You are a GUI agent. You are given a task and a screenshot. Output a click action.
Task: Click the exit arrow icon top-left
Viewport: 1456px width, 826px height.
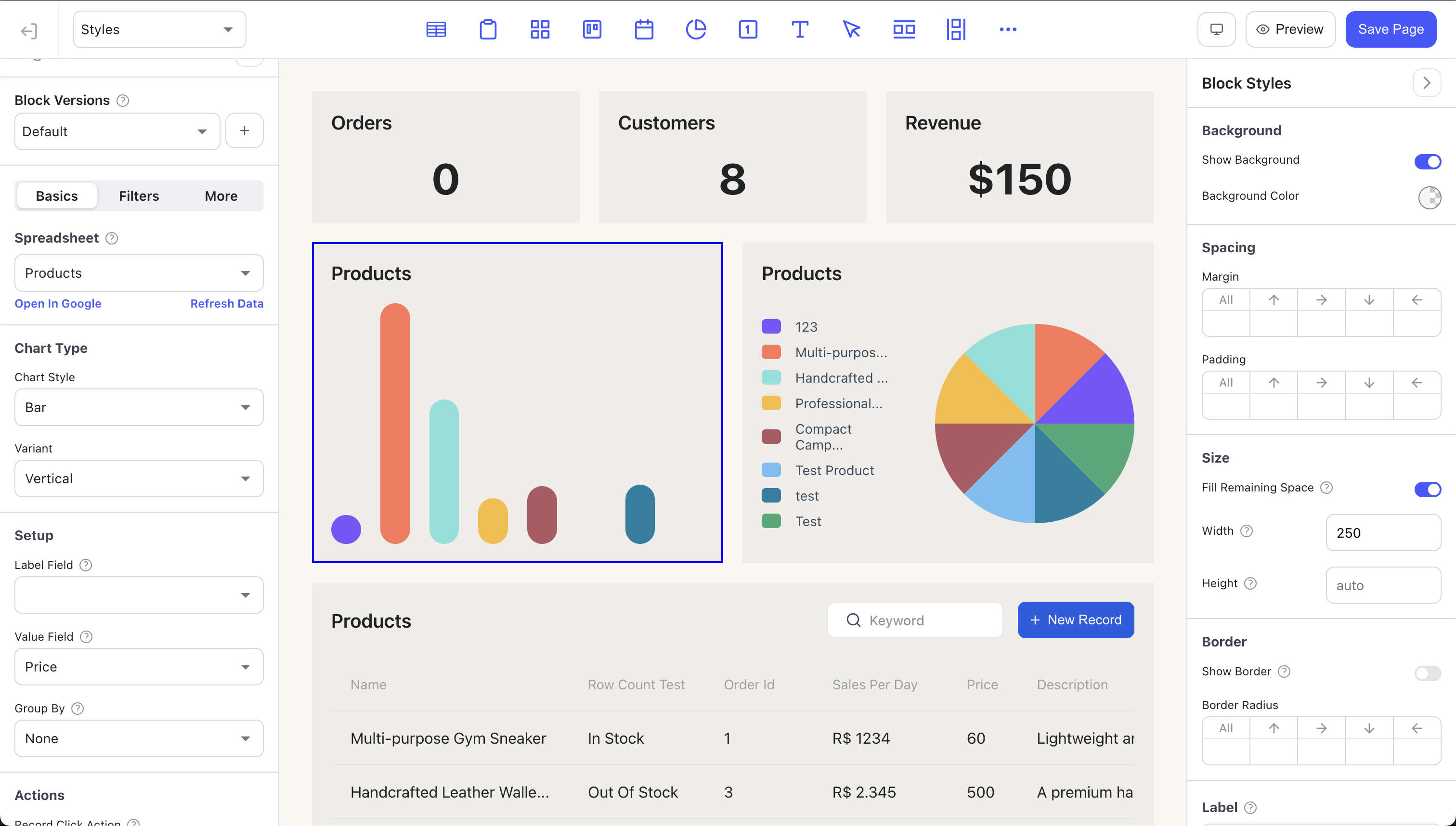click(28, 31)
